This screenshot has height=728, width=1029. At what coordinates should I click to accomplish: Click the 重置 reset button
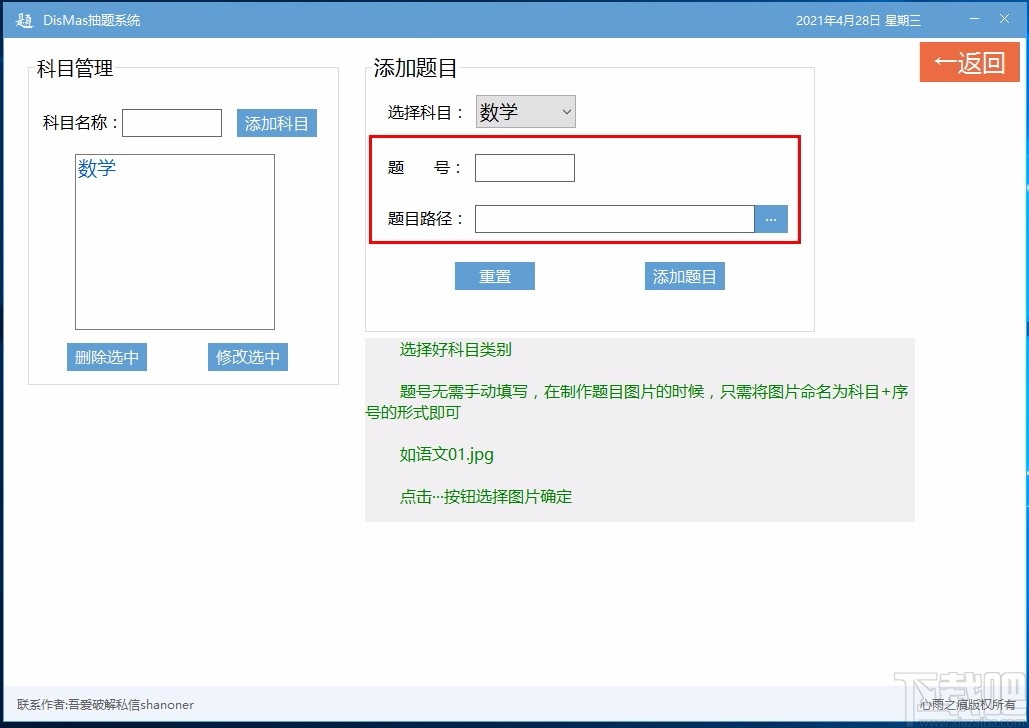(494, 275)
